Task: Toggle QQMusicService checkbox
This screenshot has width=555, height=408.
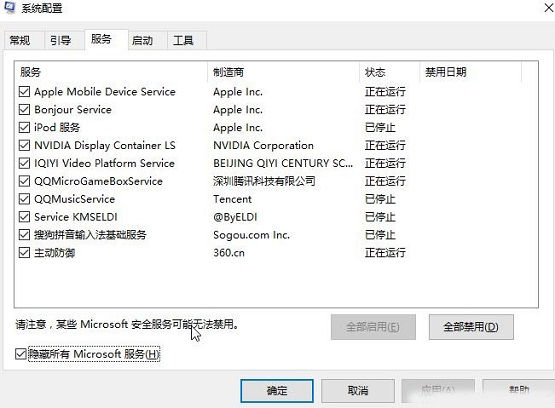Action: (x=24, y=199)
